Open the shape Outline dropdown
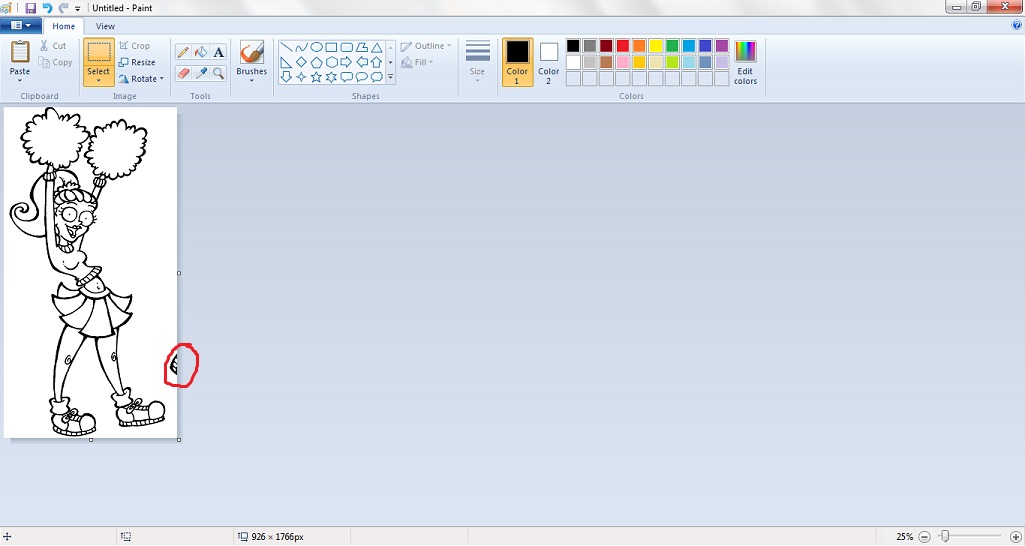 (x=426, y=46)
